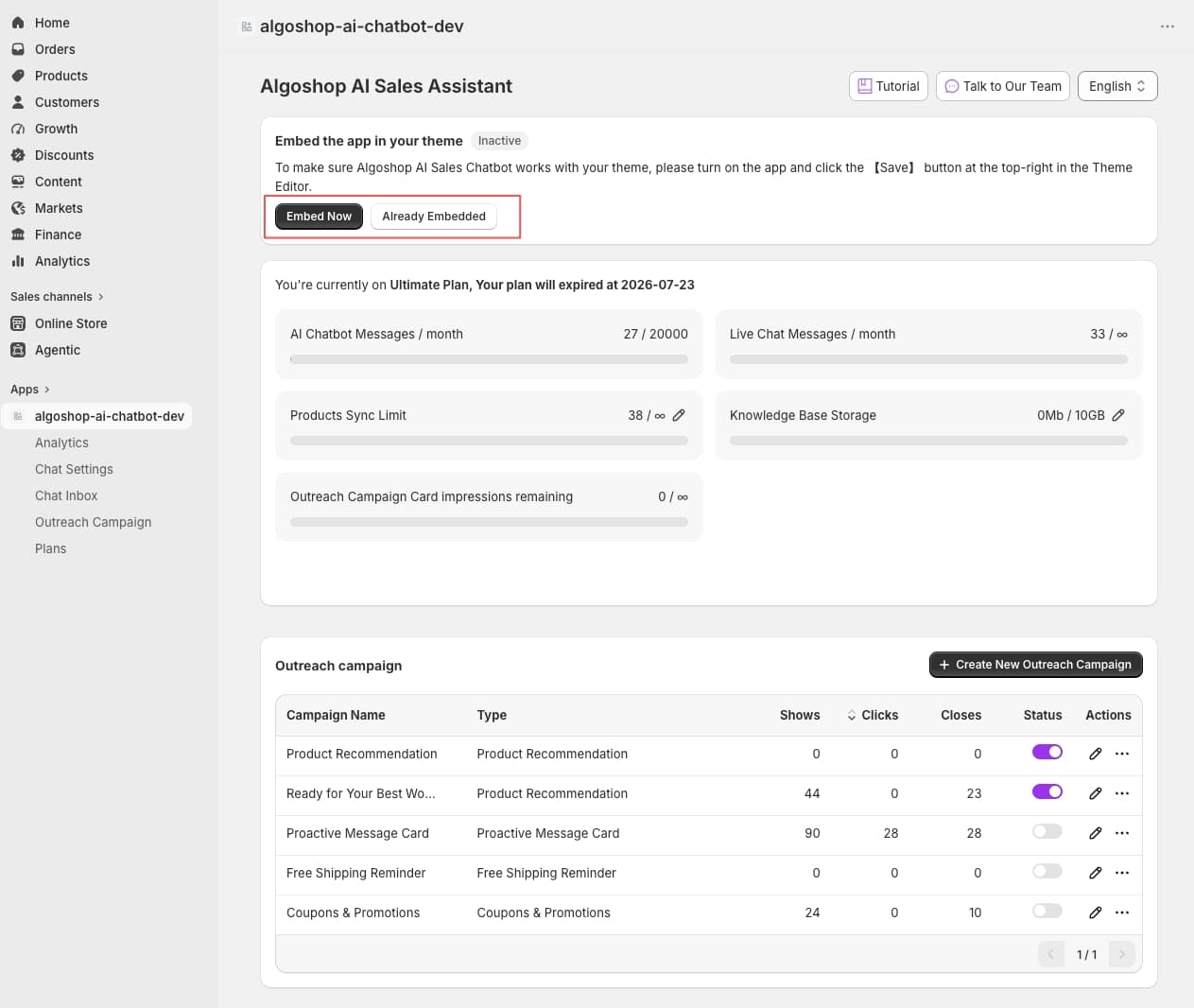
Task: Click the Customers person icon
Action: click(x=18, y=102)
